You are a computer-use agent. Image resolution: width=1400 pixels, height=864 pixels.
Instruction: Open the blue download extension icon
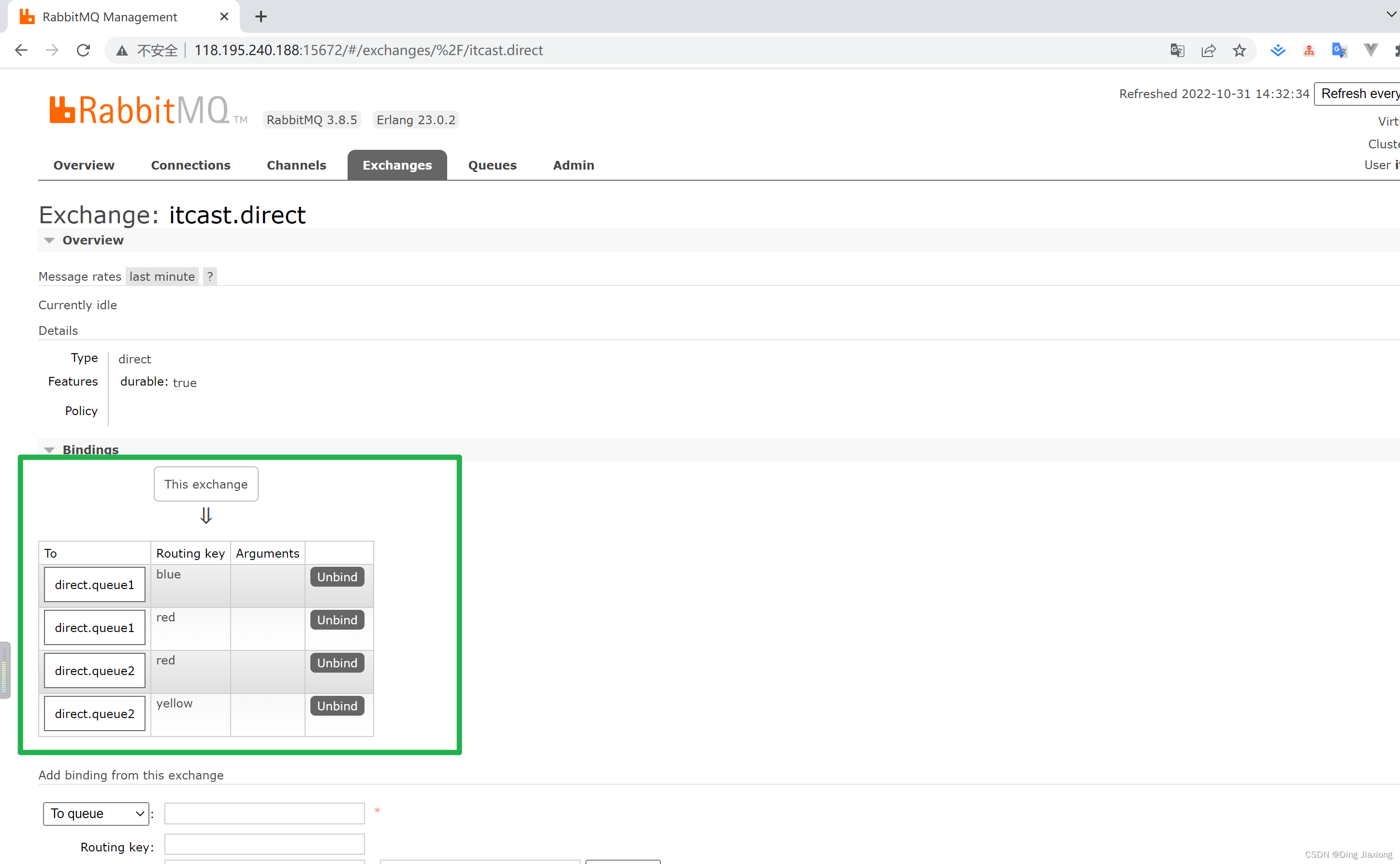click(x=1278, y=50)
